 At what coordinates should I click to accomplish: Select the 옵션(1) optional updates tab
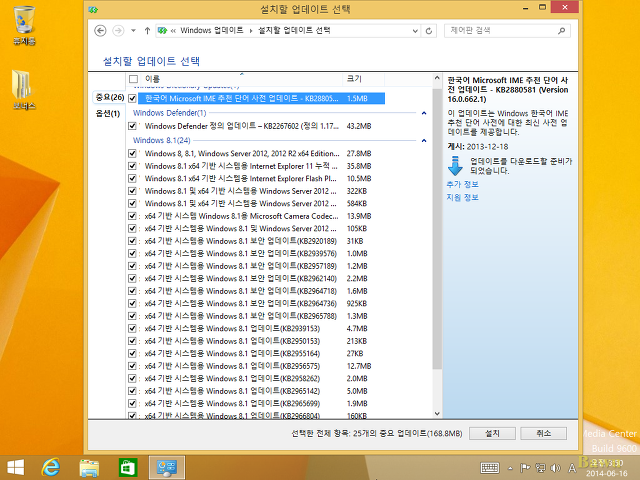[108, 113]
